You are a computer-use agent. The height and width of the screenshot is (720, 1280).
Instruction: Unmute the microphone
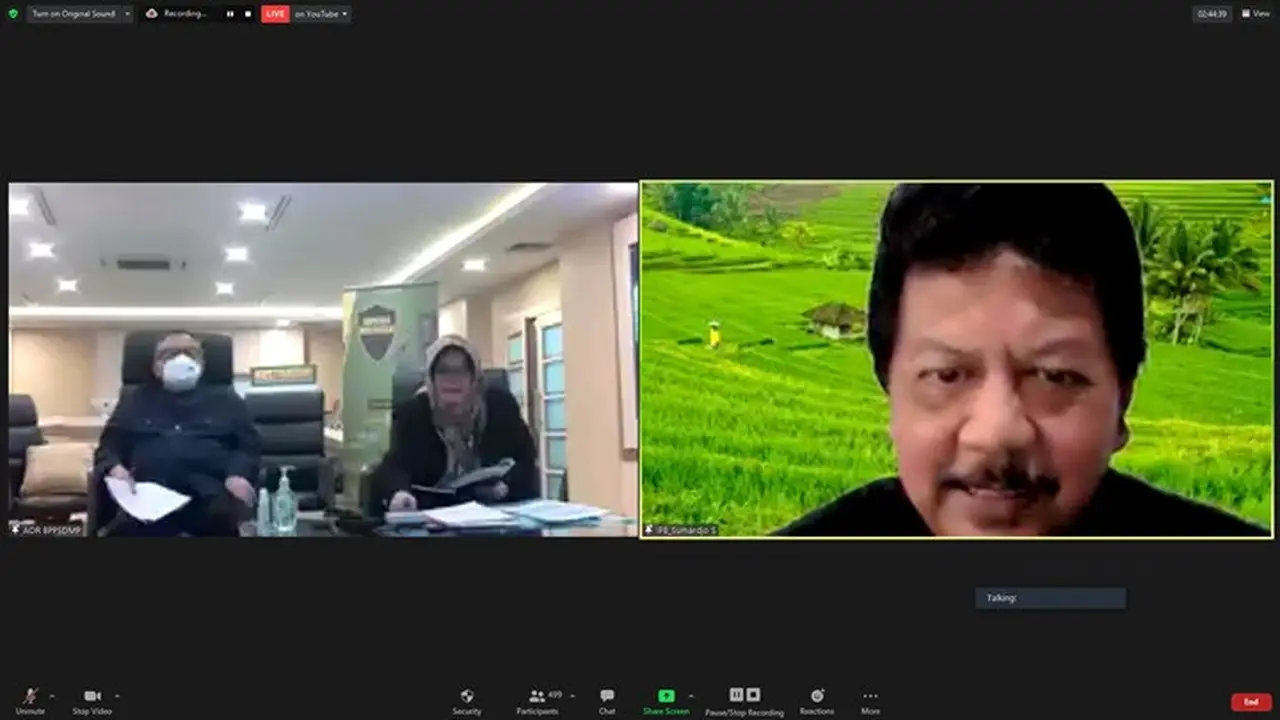pos(30,701)
